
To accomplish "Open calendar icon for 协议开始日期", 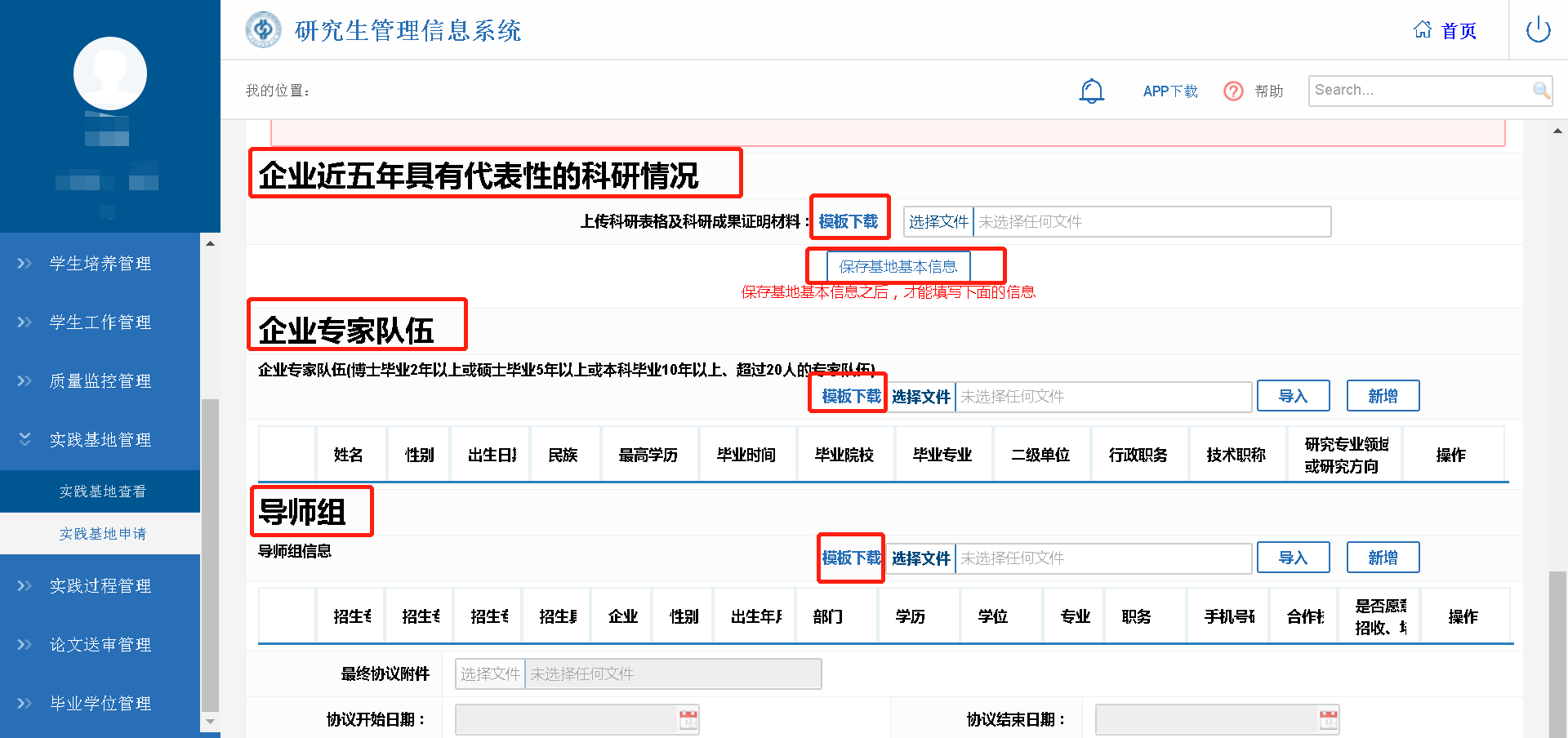I will click(688, 719).
